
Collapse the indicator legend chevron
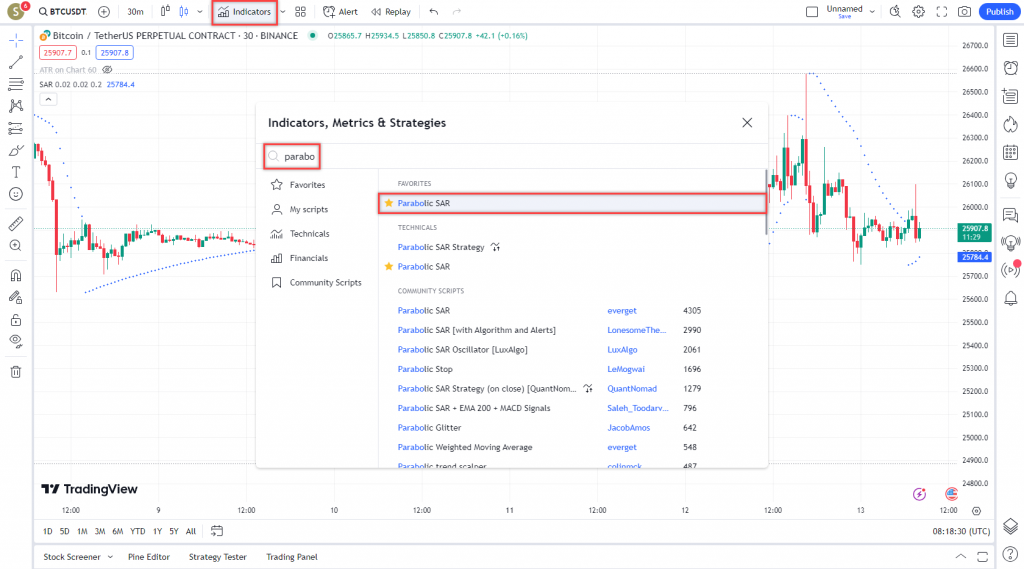click(x=48, y=99)
